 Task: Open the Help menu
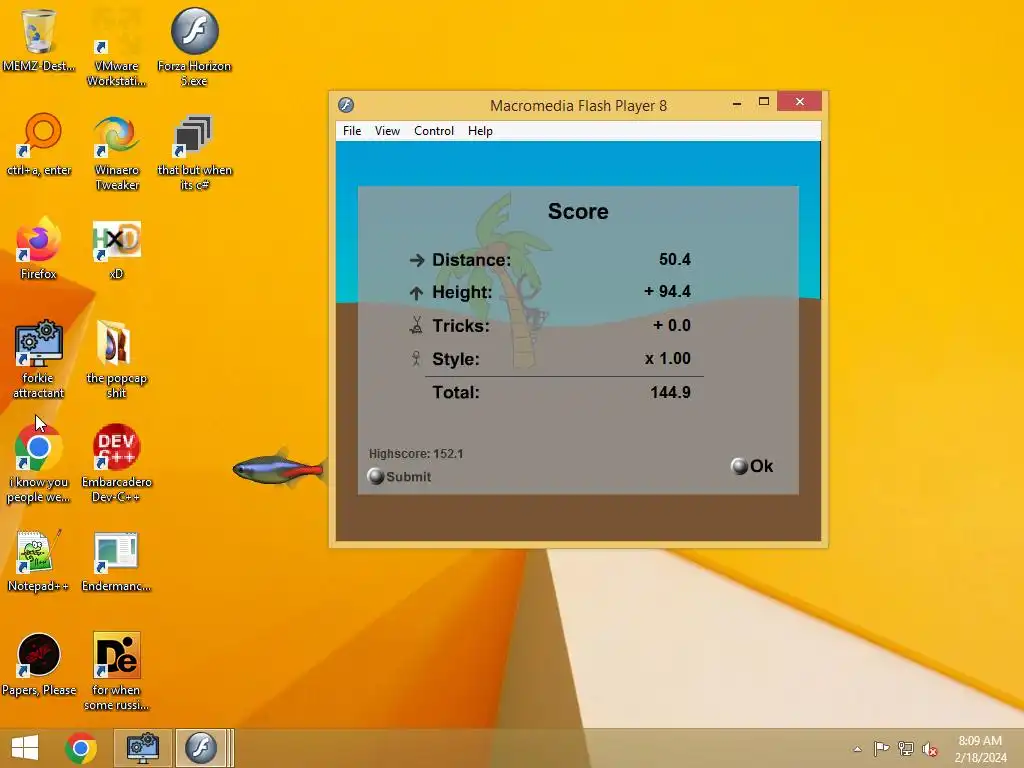480,131
